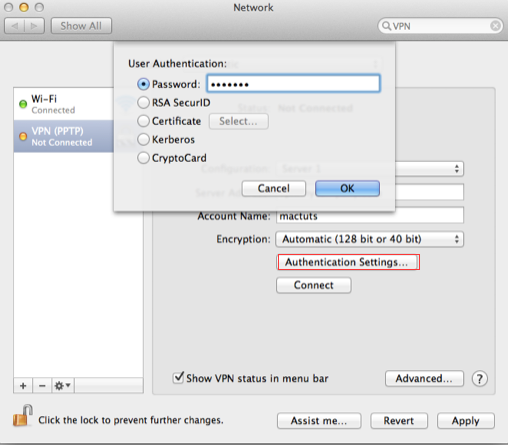Open help with the question mark icon
Image resolution: width=508 pixels, height=445 pixels.
click(x=480, y=379)
